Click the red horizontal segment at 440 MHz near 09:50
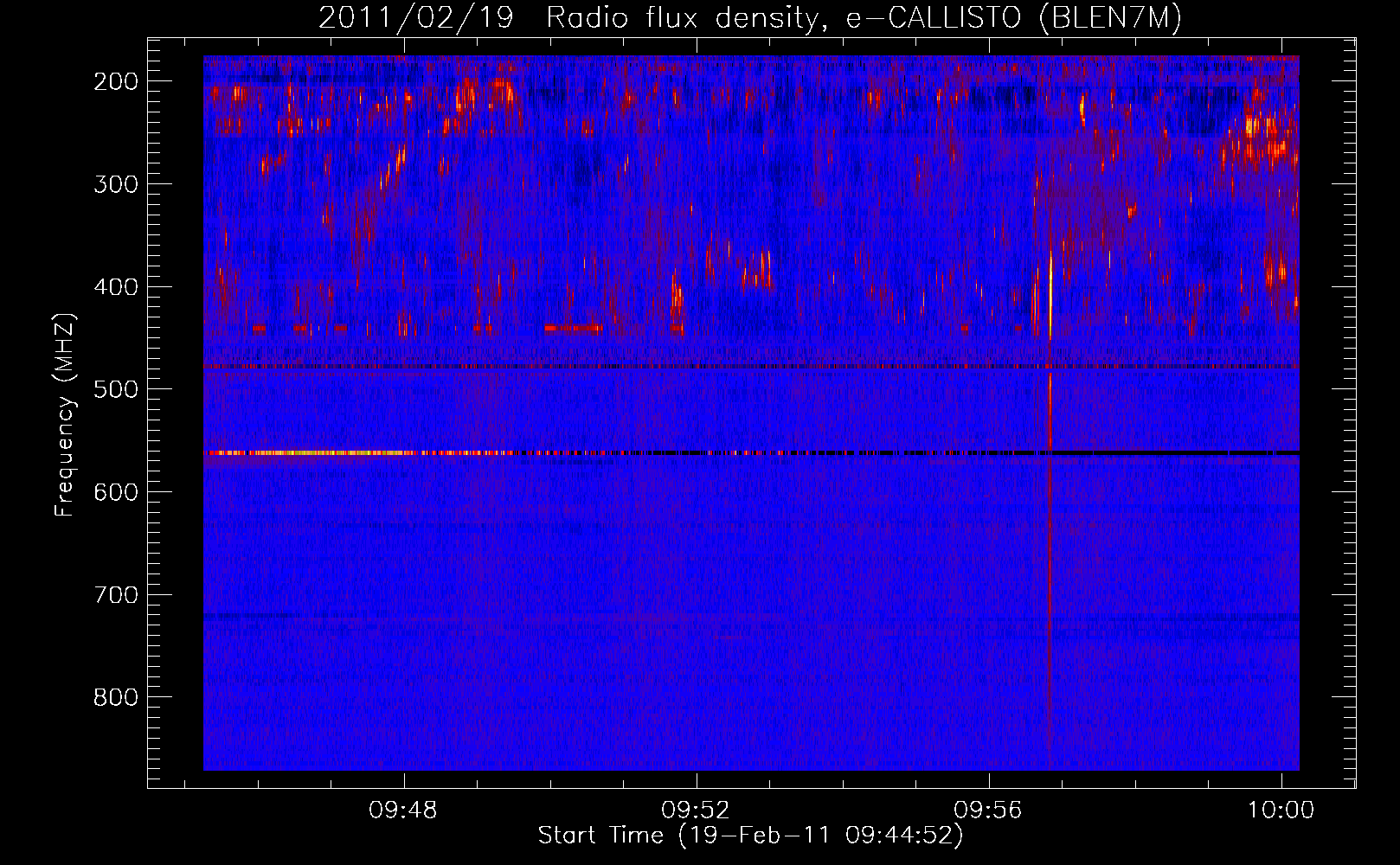Viewport: 1400px width, 865px height. (574, 328)
